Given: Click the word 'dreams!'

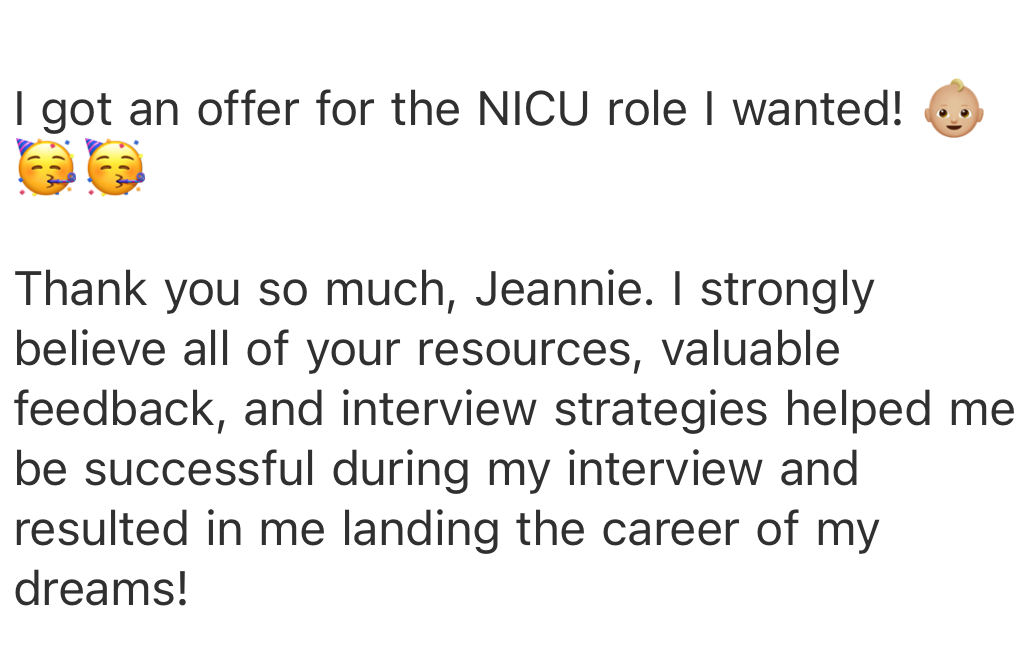Looking at the screenshot, I should tap(101, 589).
